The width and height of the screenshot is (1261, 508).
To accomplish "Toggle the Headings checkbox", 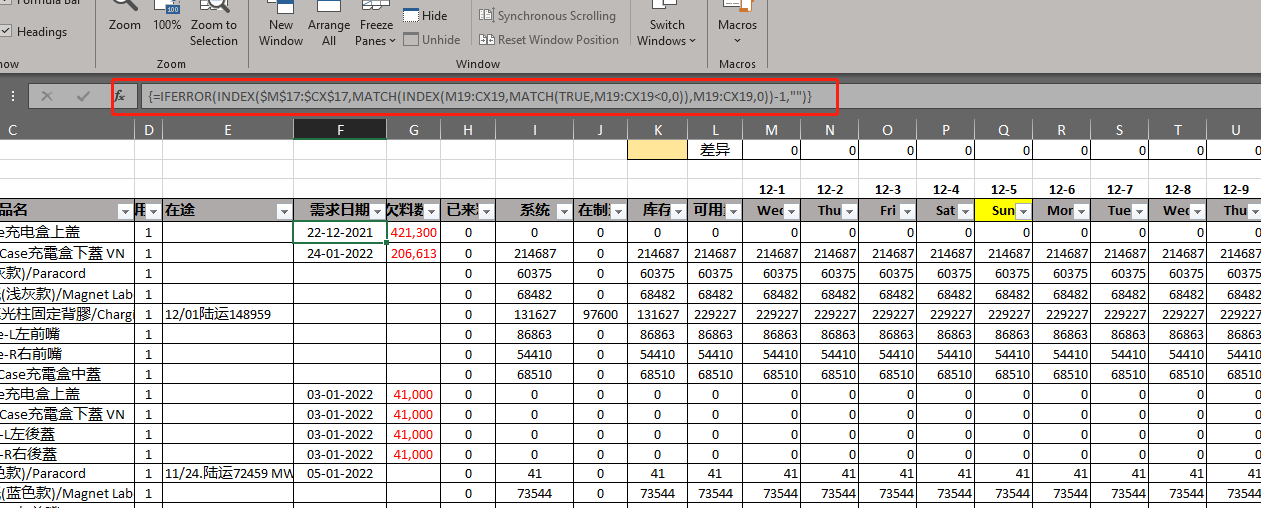I will tap(6, 32).
